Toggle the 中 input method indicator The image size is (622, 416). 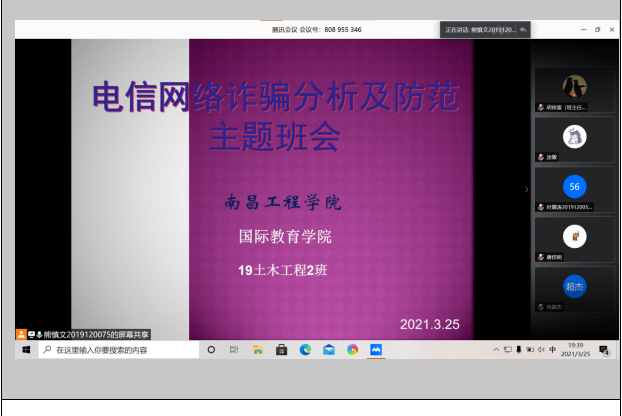point(552,350)
